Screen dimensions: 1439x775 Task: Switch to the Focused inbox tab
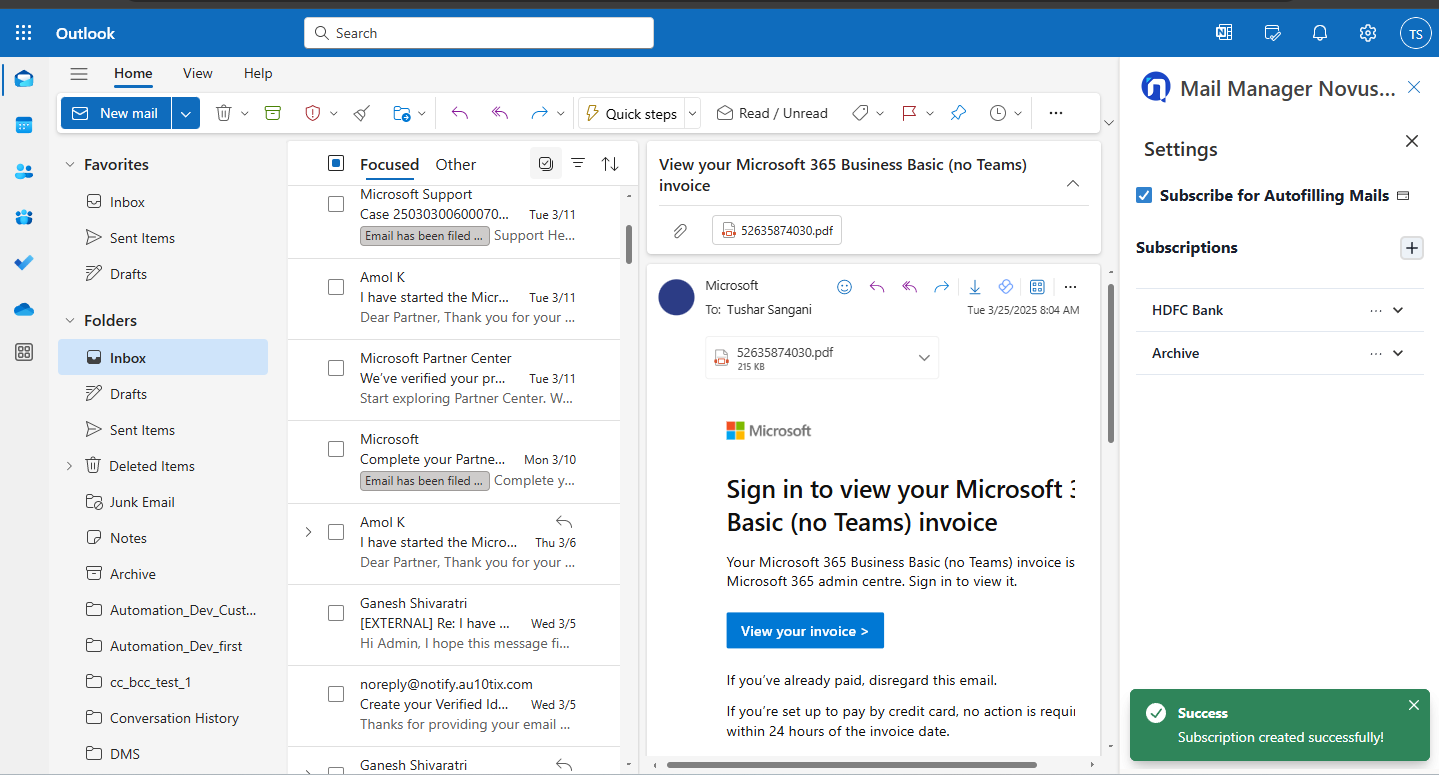coord(389,164)
